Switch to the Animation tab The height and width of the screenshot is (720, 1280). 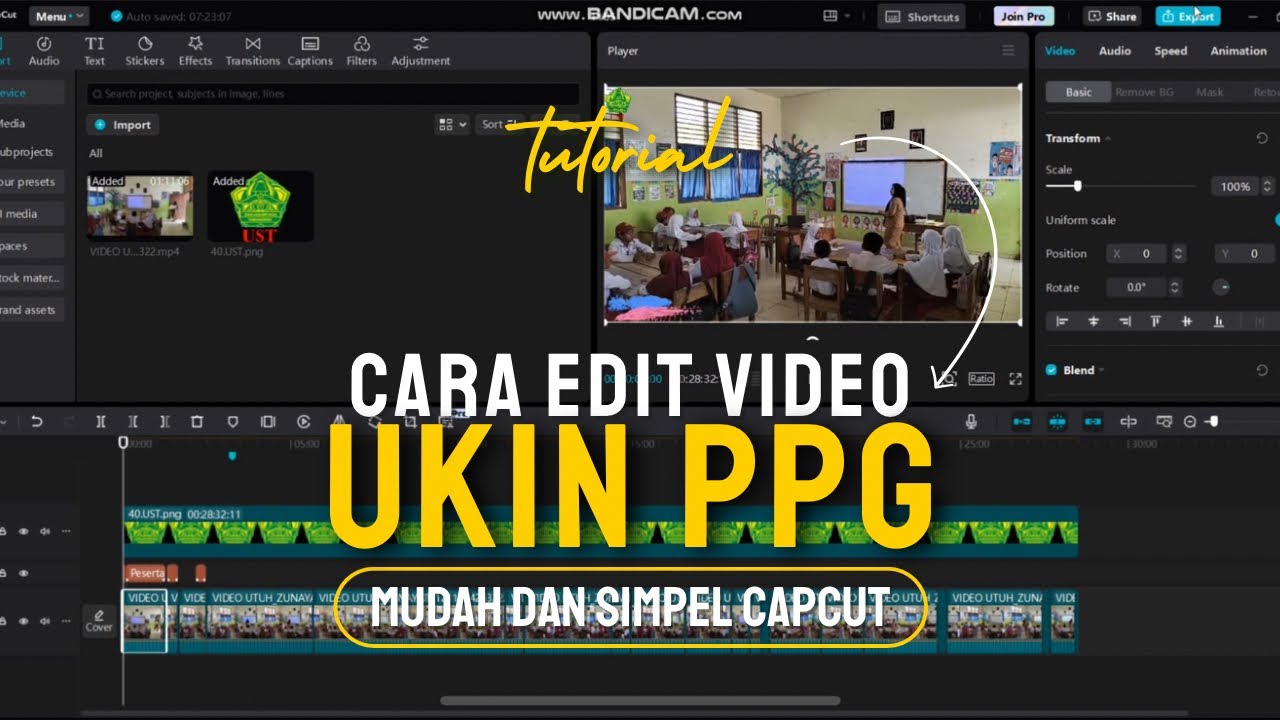(1238, 51)
